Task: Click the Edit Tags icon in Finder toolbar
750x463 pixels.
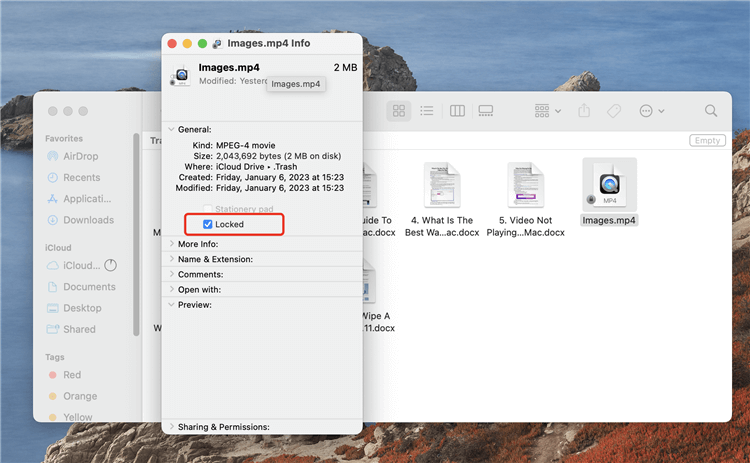Action: (614, 111)
